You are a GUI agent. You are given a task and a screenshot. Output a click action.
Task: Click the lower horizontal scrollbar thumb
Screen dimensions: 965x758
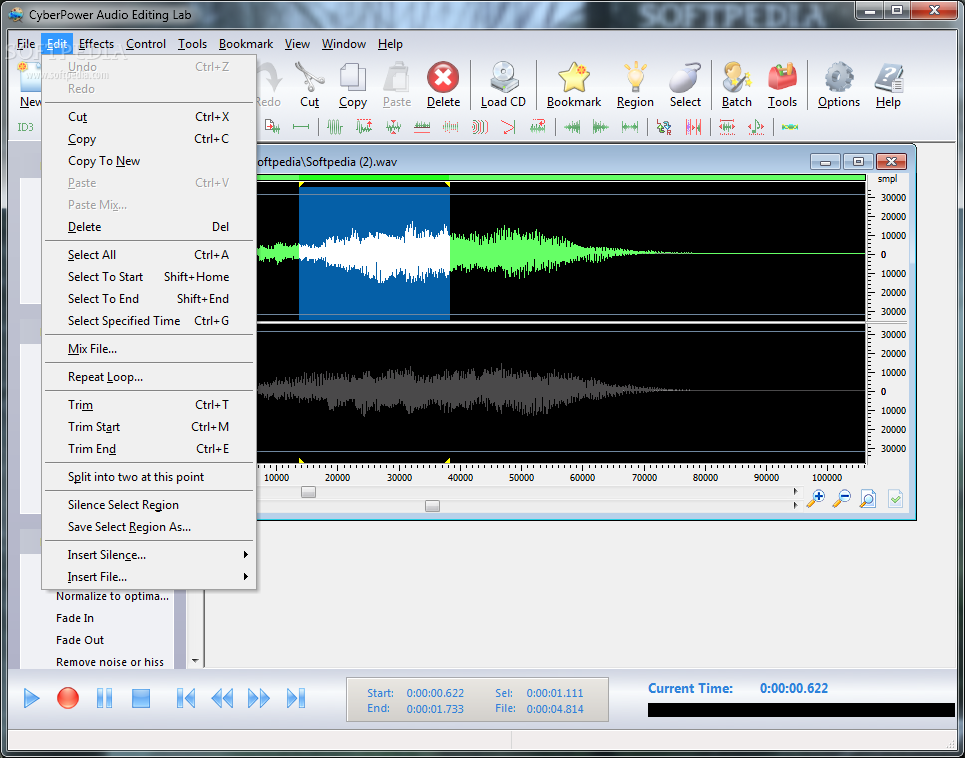pyautogui.click(x=433, y=506)
